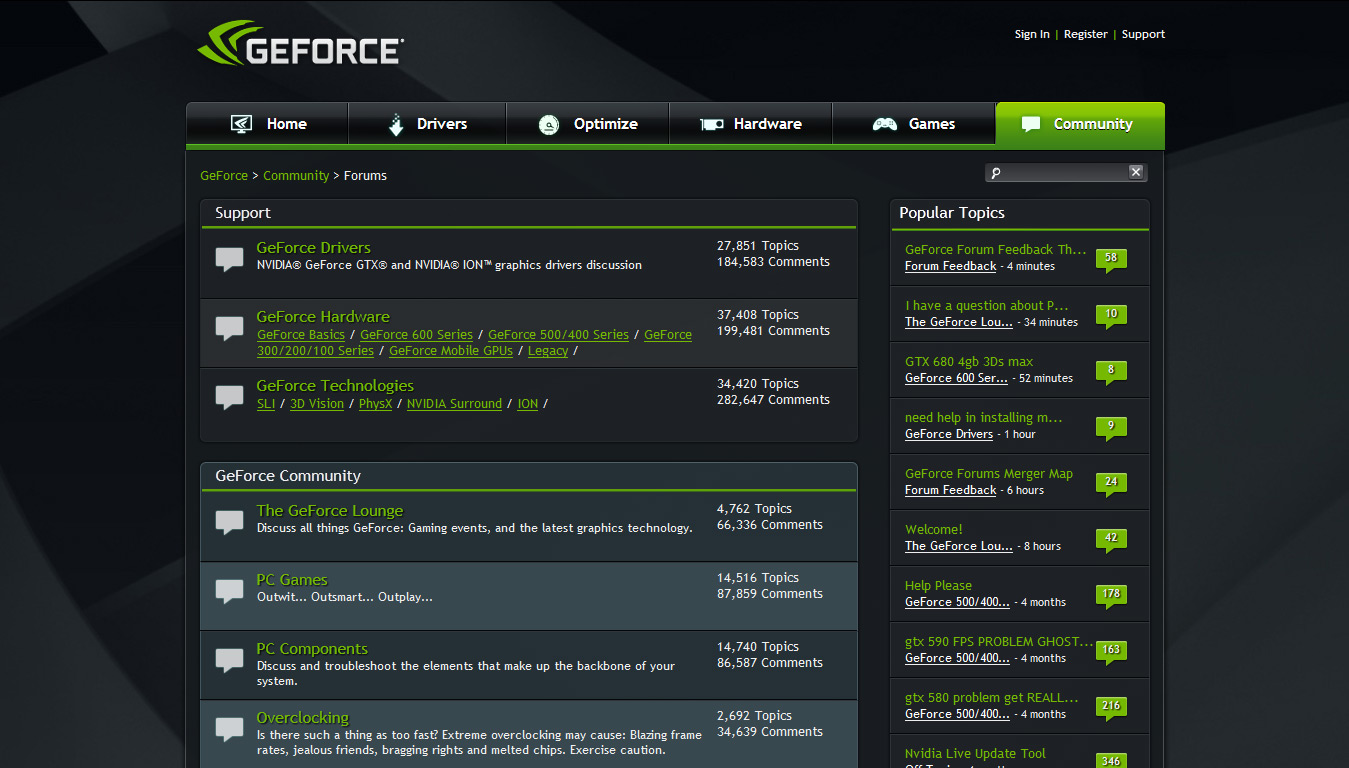This screenshot has width=1349, height=768.
Task: Open the PhysX subforum
Action: 375,404
